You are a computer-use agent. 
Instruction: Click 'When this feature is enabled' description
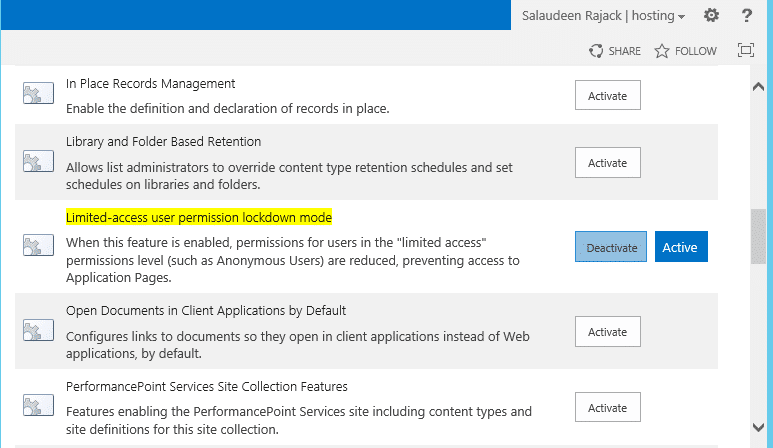[x=293, y=260]
